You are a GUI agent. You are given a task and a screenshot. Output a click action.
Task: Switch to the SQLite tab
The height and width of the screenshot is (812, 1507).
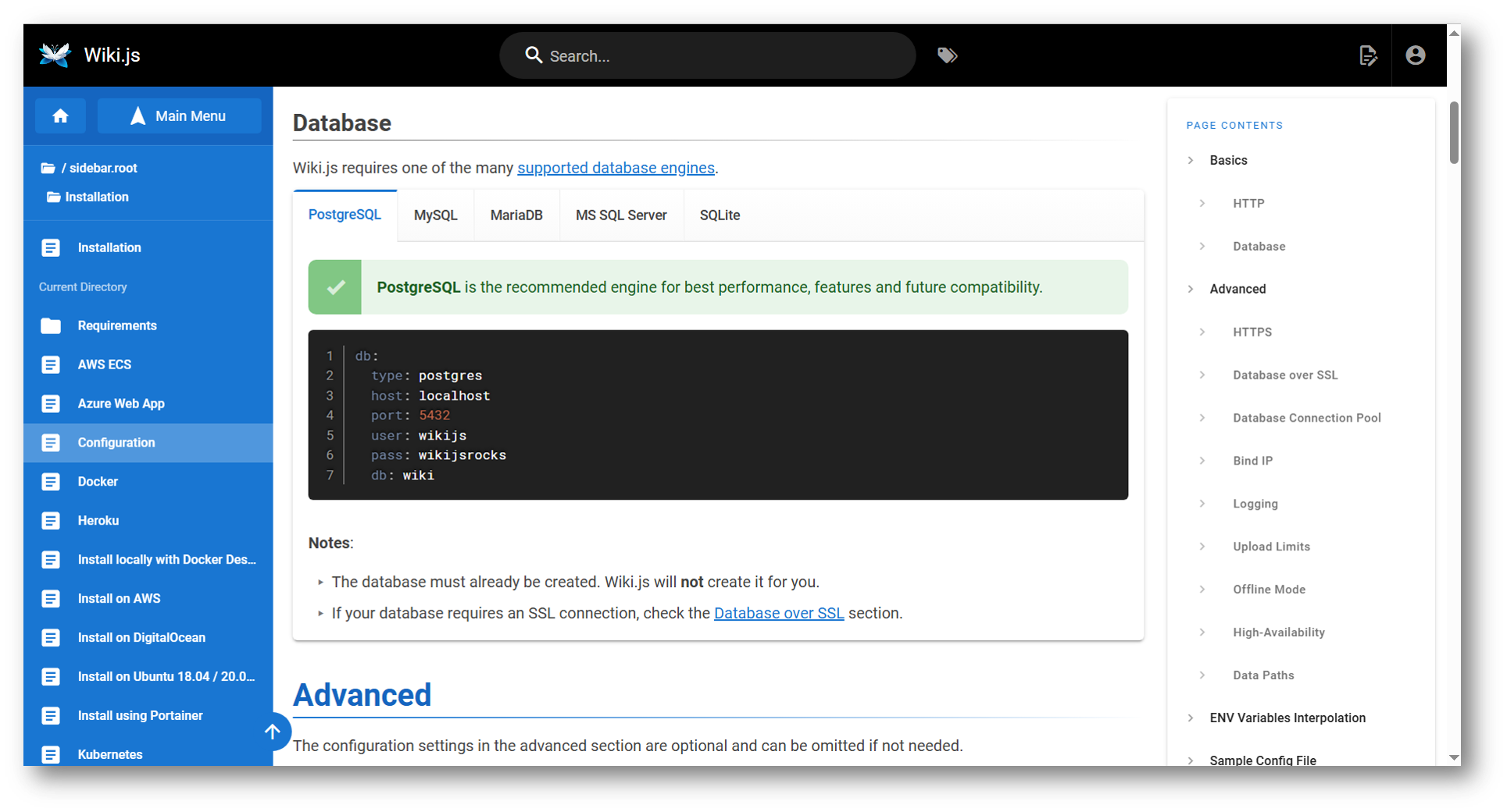coord(720,215)
